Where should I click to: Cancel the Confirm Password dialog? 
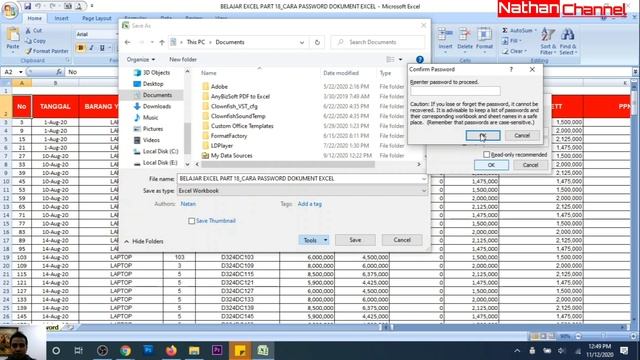(x=522, y=136)
